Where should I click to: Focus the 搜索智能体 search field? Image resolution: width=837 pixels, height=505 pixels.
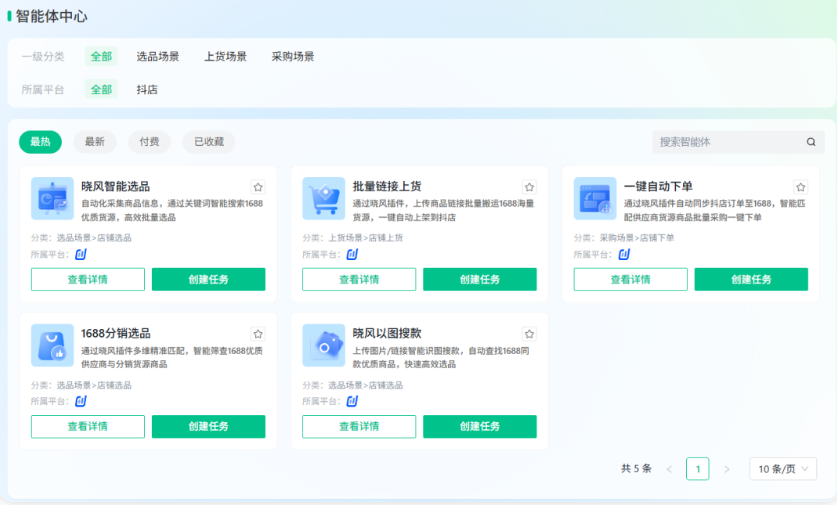pyautogui.click(x=728, y=142)
